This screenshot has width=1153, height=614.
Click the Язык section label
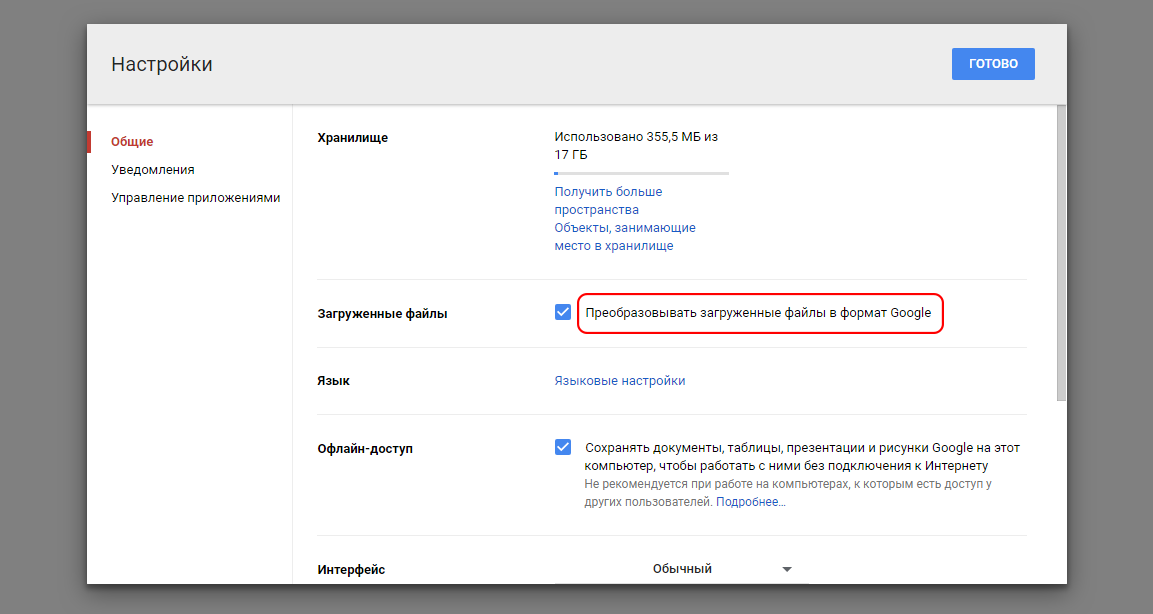pyautogui.click(x=333, y=381)
